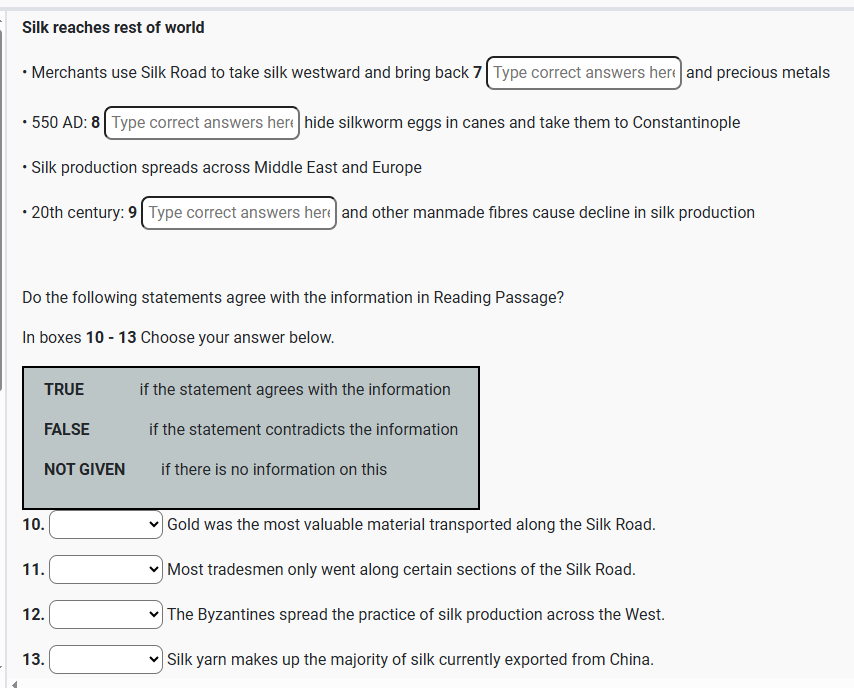Click the statement about silk yarn exports
This screenshot has width=854, height=688.
click(x=410, y=660)
